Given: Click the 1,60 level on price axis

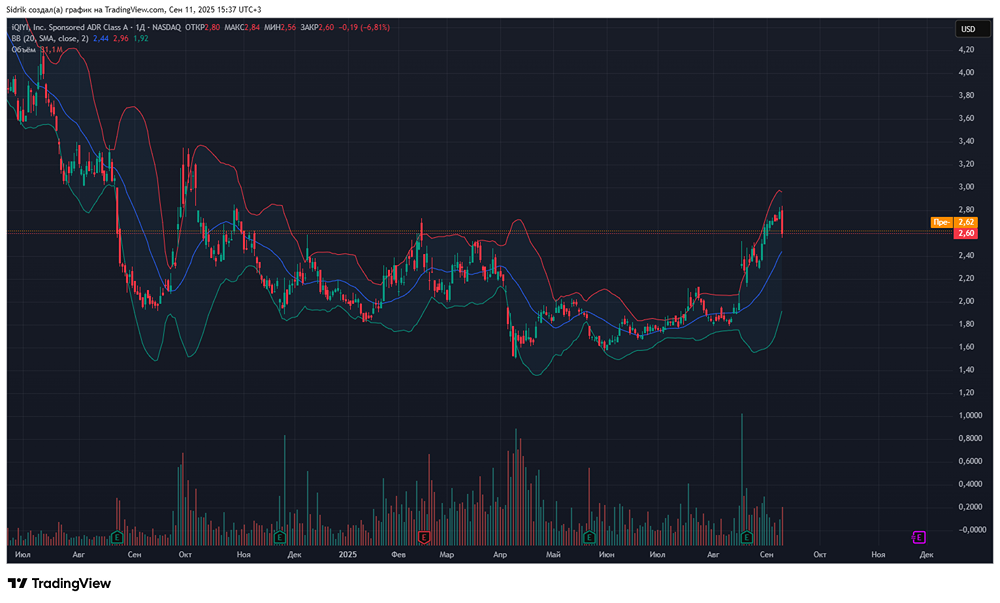Looking at the screenshot, I should (966, 347).
